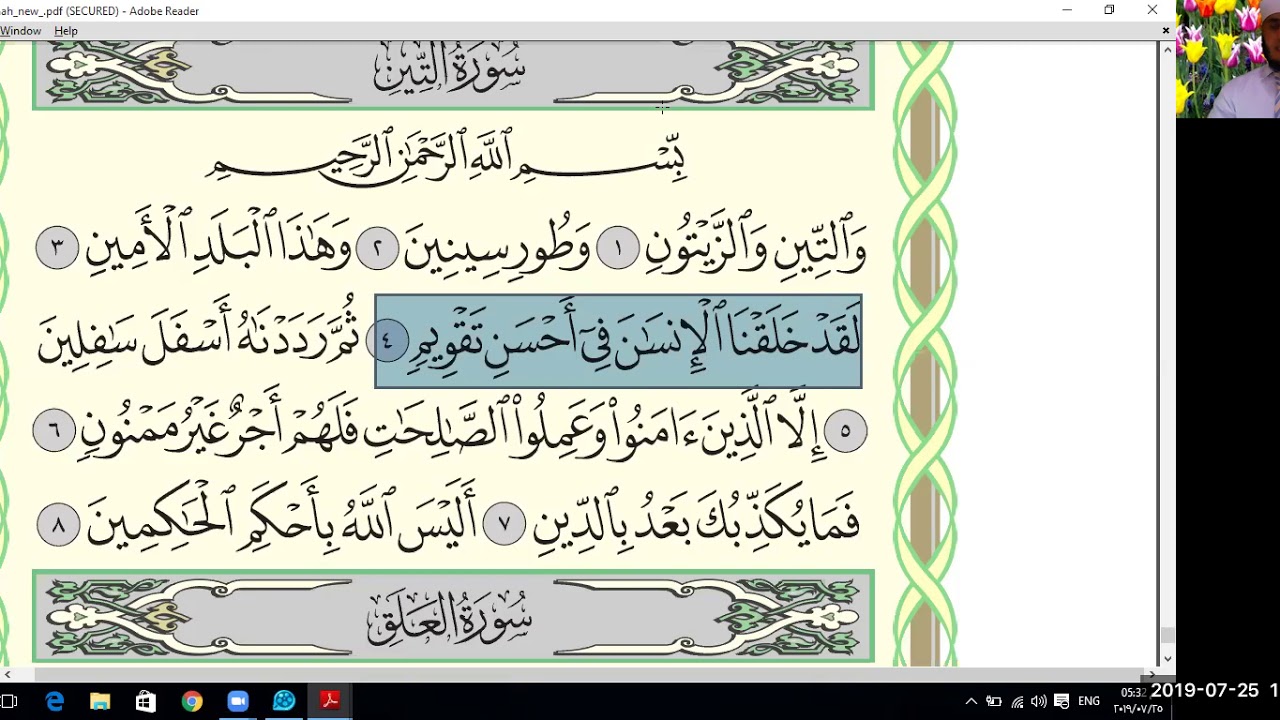Click the verse number 5 marker
The width and height of the screenshot is (1280, 720).
click(845, 432)
